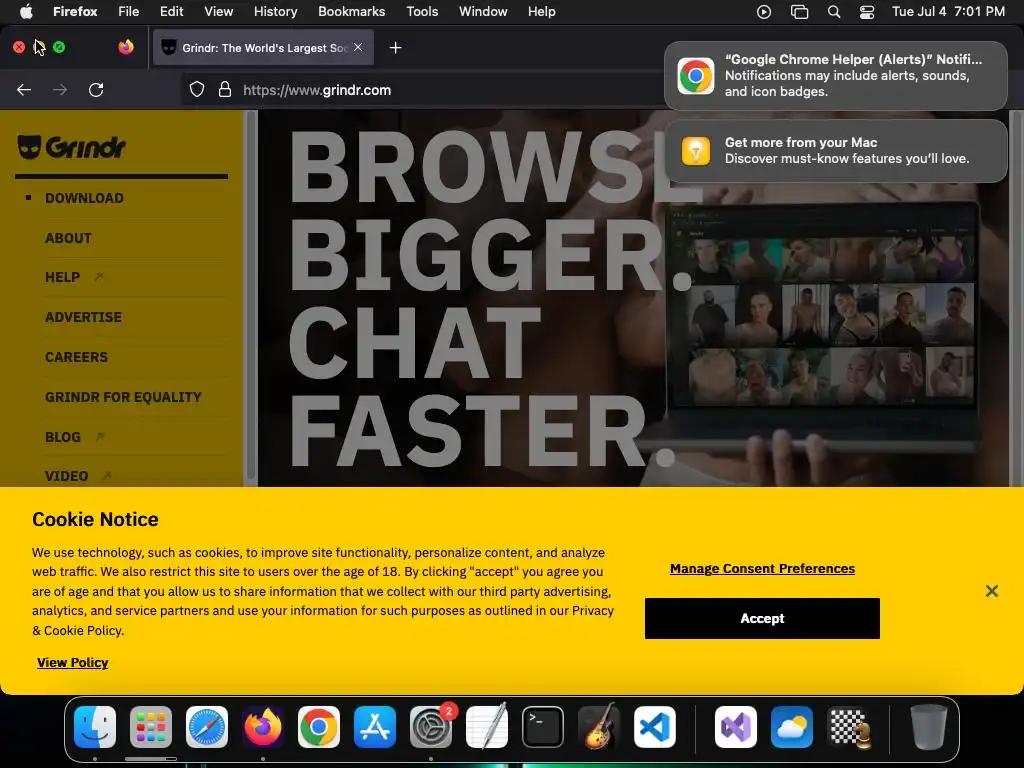Click the Grindr logo in the sidebar
Image resolution: width=1024 pixels, height=768 pixels.
(71, 147)
